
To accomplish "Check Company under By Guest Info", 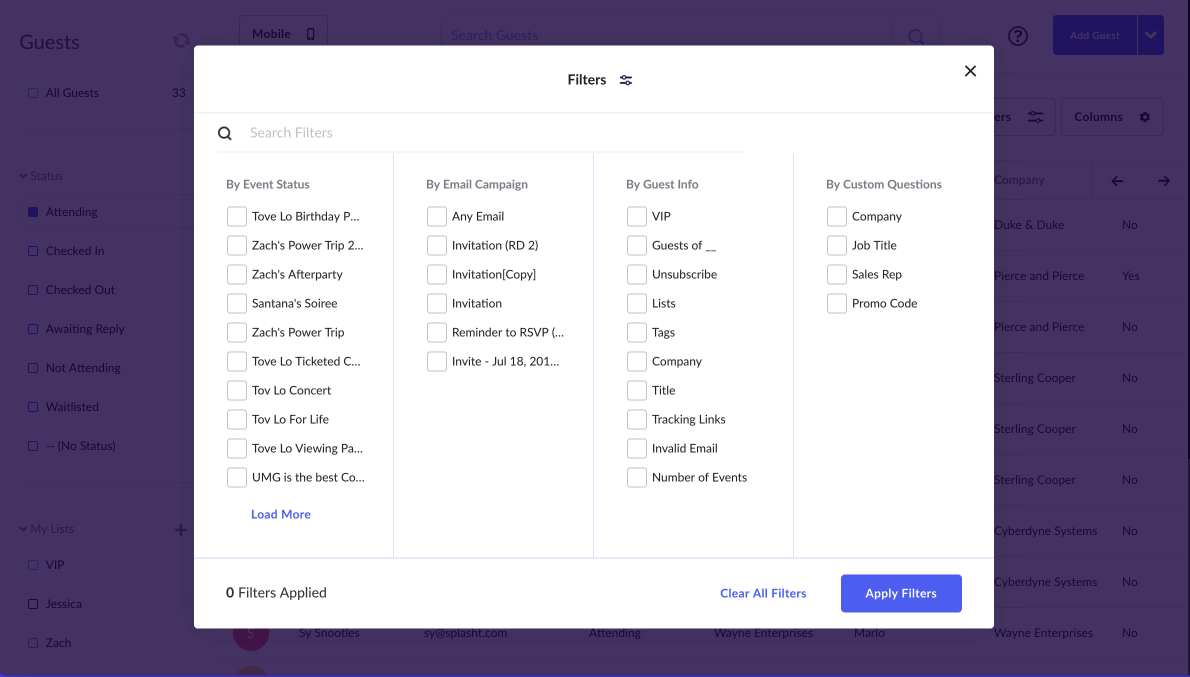I will tap(637, 361).
